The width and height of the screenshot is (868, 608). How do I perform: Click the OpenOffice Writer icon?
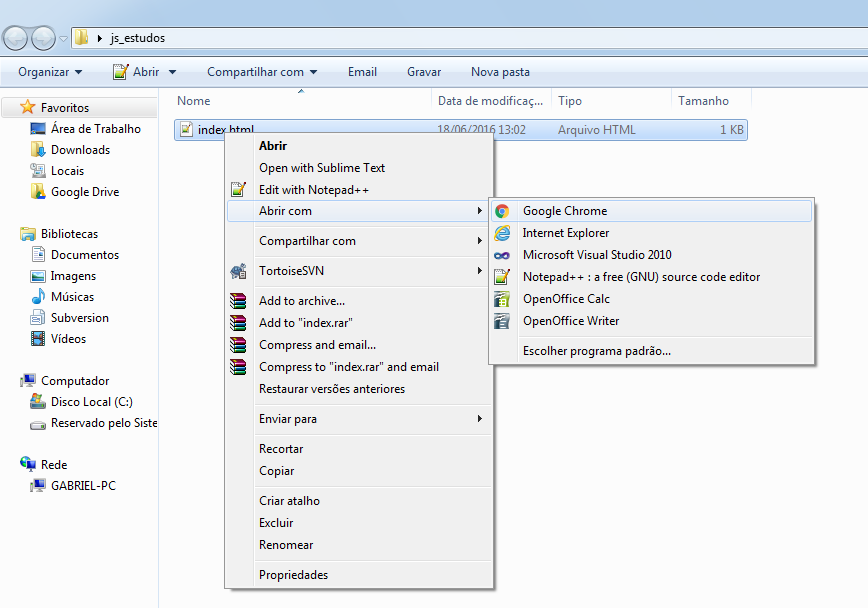(x=502, y=321)
